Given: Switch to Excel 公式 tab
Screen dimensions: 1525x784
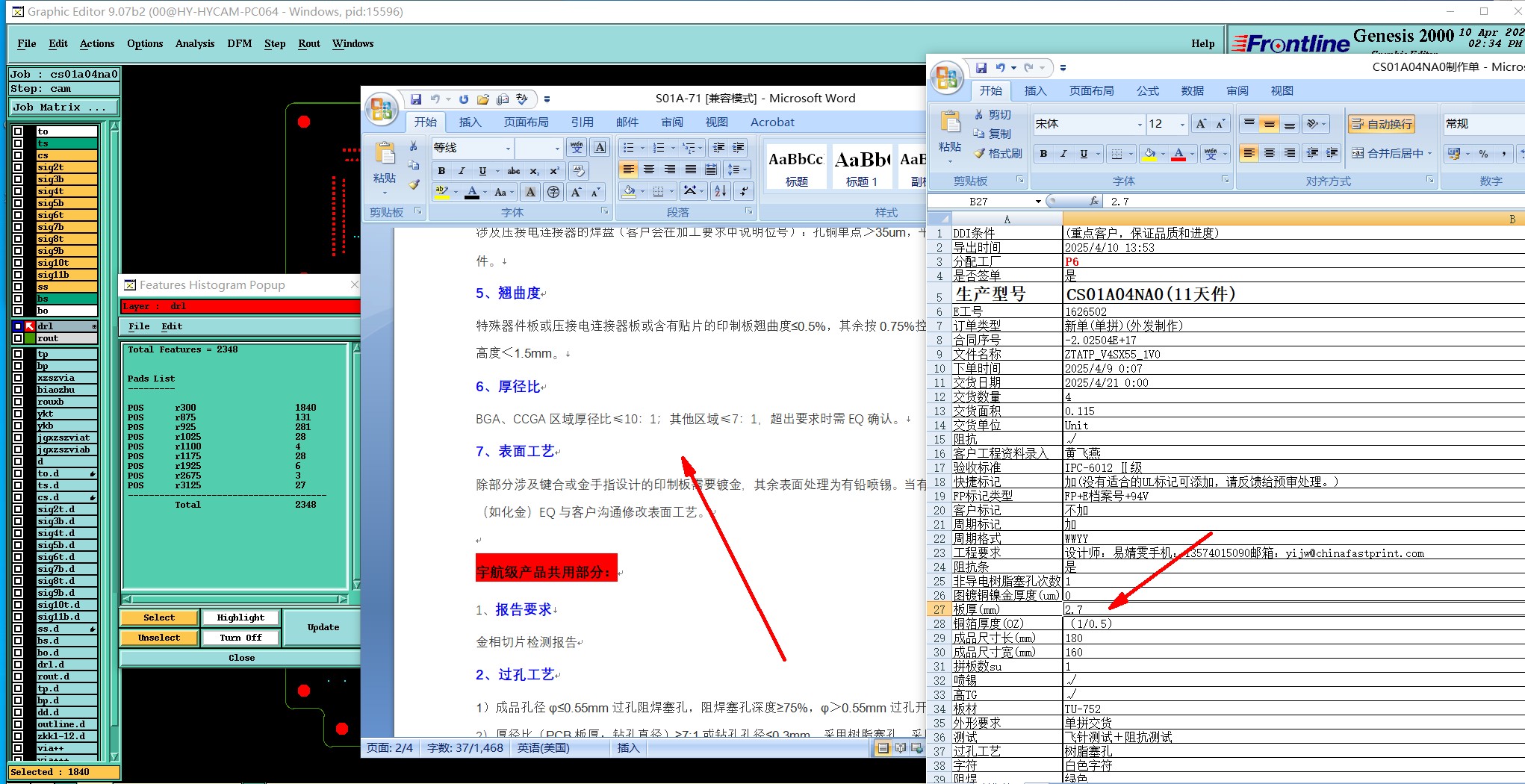Looking at the screenshot, I should [1148, 90].
